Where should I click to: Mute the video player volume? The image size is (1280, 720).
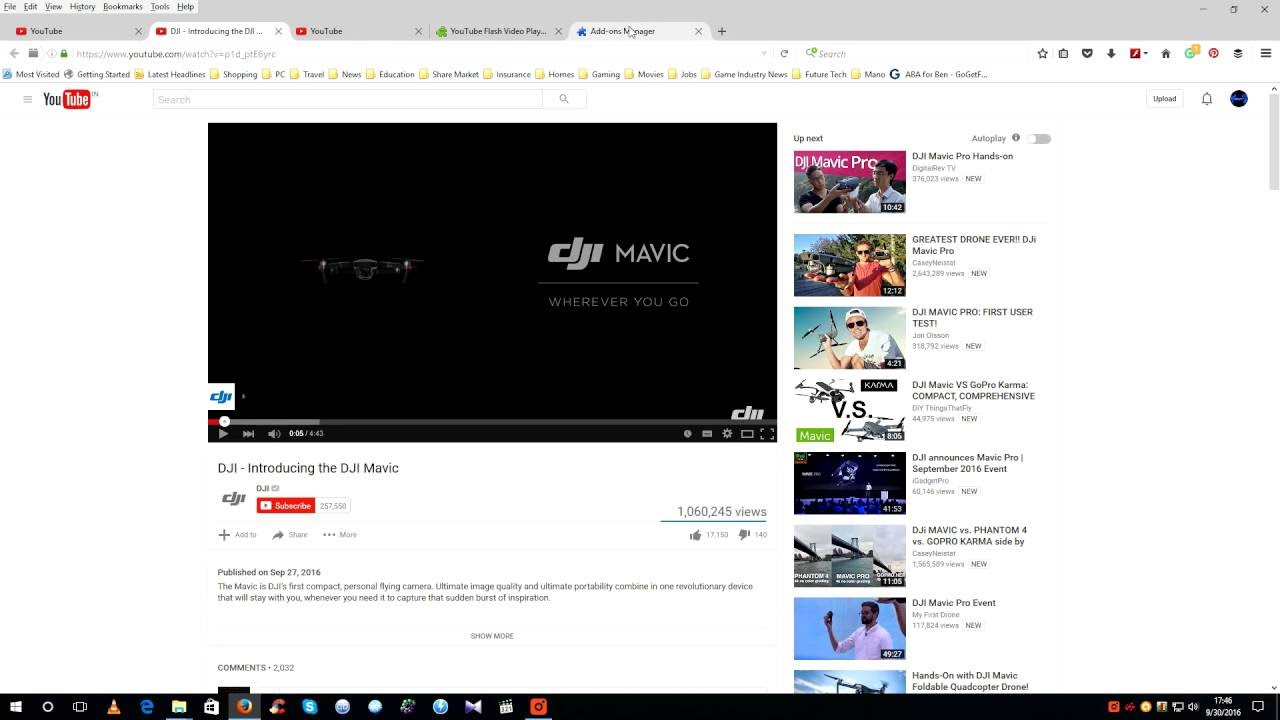pos(274,434)
